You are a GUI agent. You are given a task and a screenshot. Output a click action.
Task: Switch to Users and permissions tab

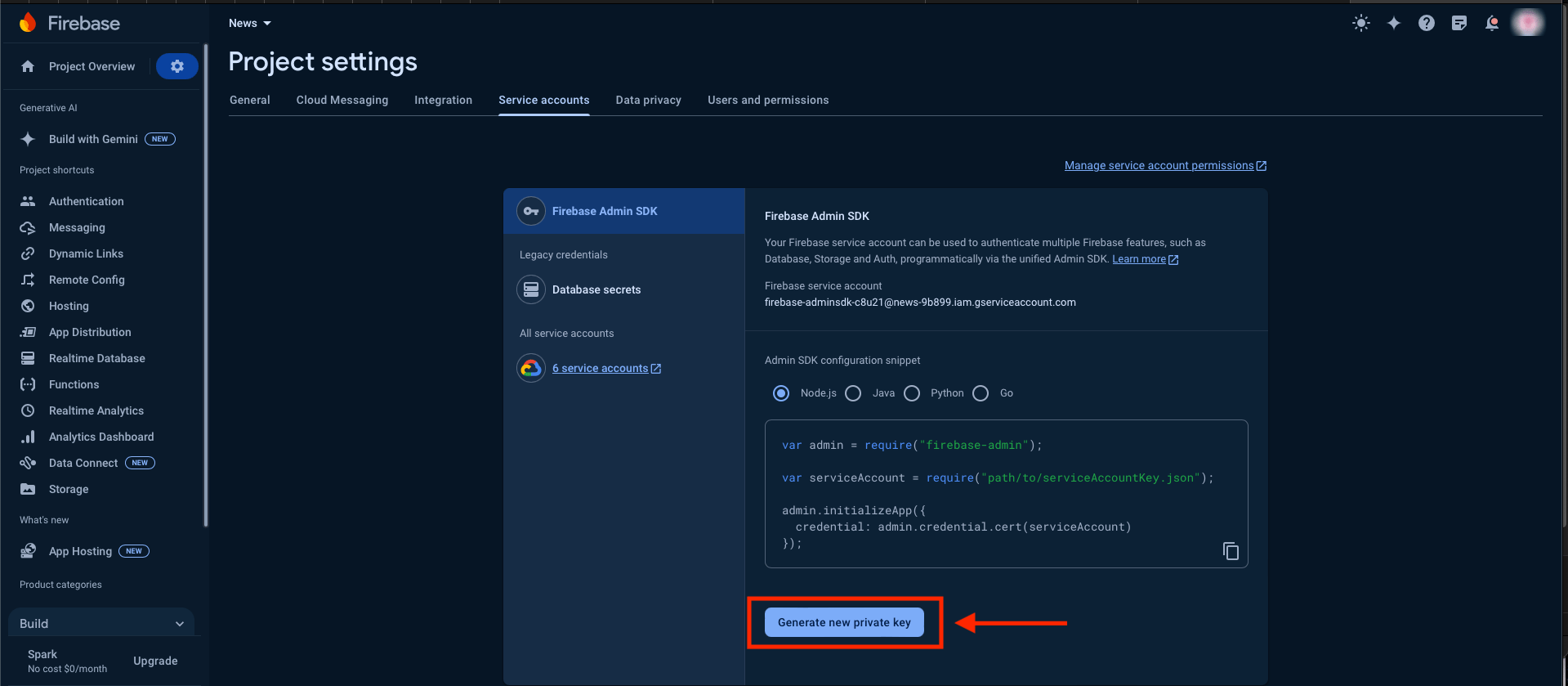[767, 100]
